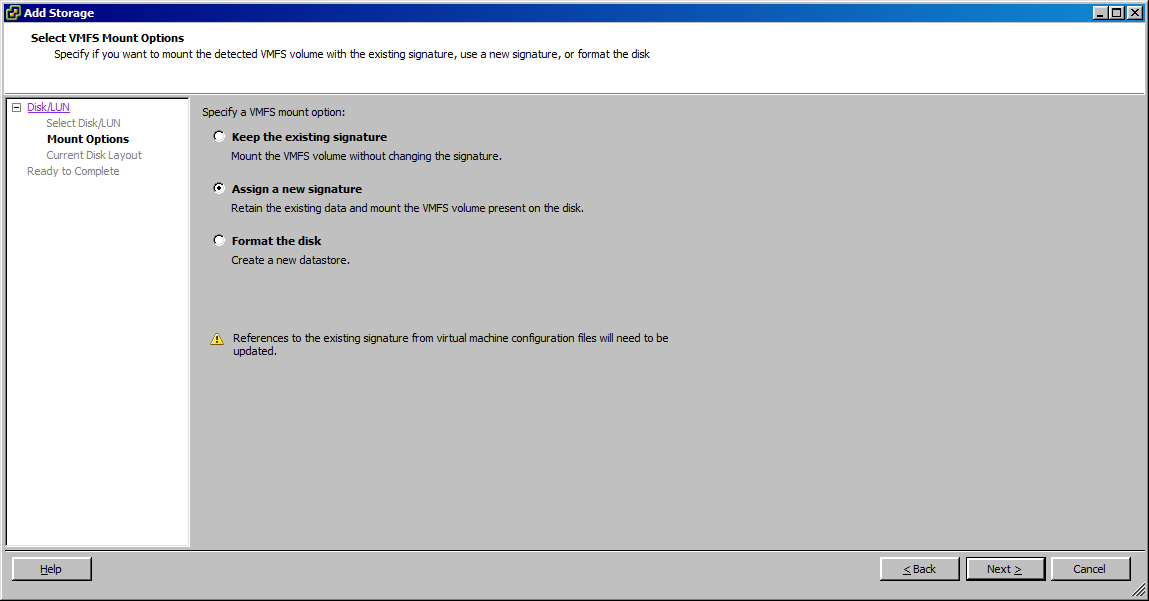Viewport: 1149px width, 601px height.
Task: Cancel the Add Storage wizard
Action: tap(1089, 569)
